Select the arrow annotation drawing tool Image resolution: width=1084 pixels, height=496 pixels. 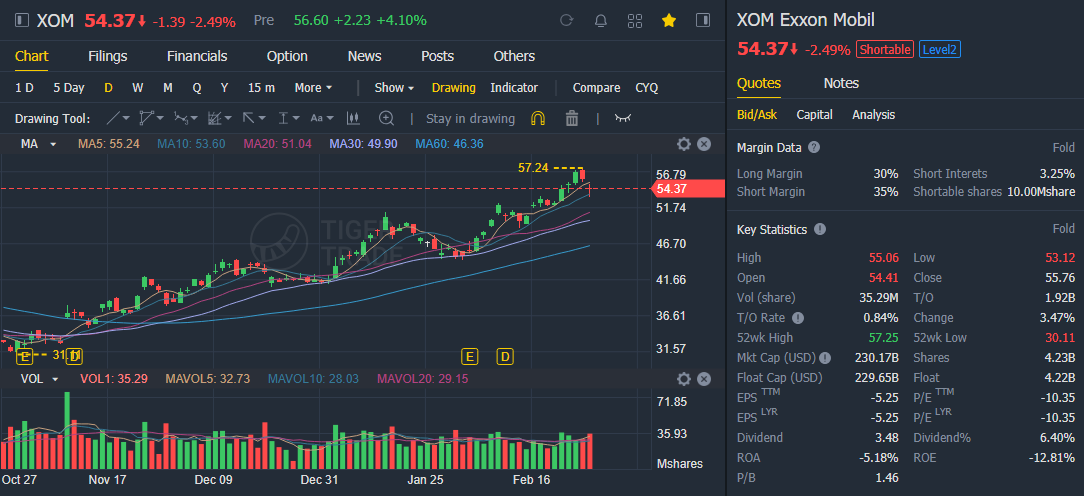click(x=249, y=118)
